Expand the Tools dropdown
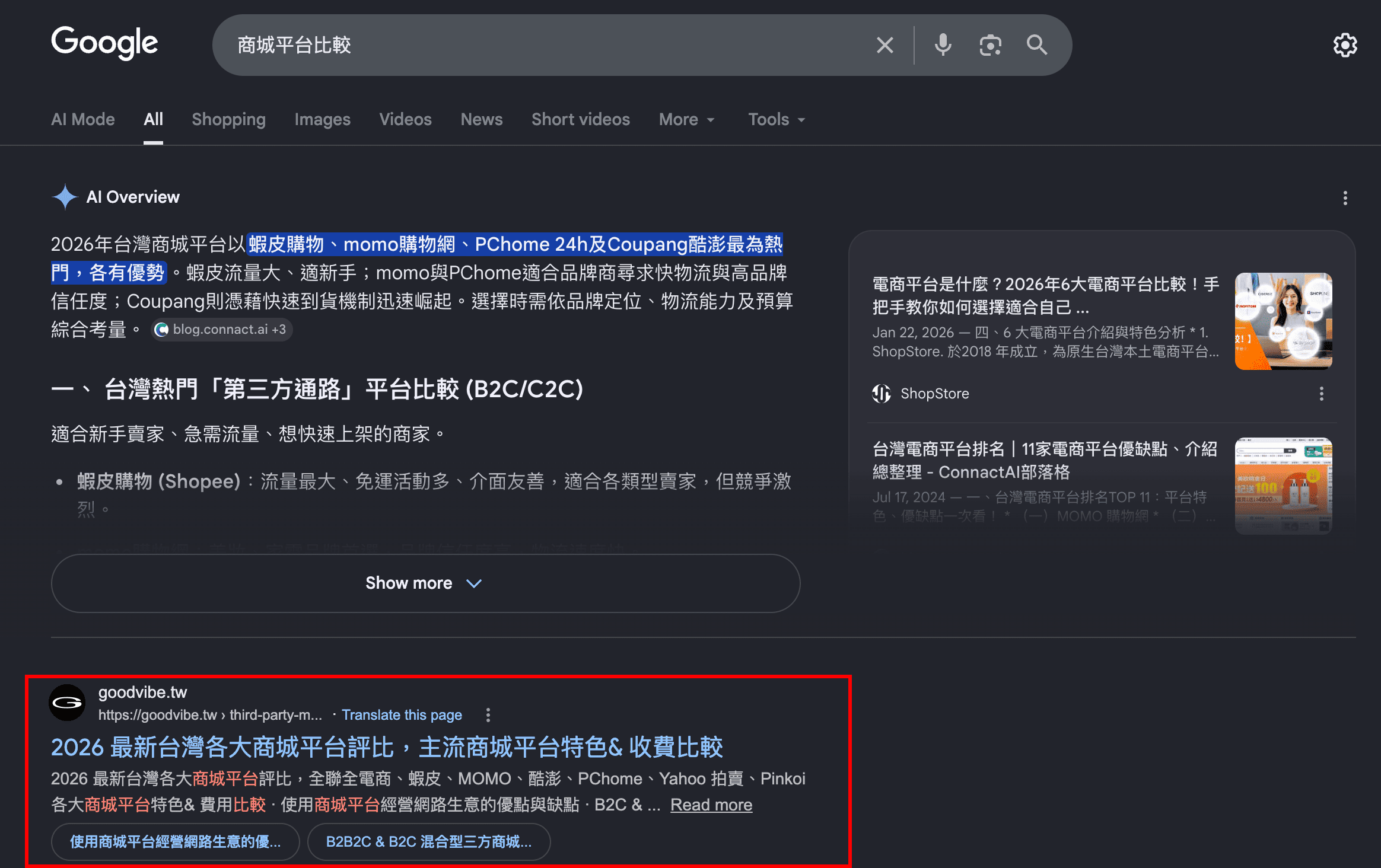 pos(777,119)
